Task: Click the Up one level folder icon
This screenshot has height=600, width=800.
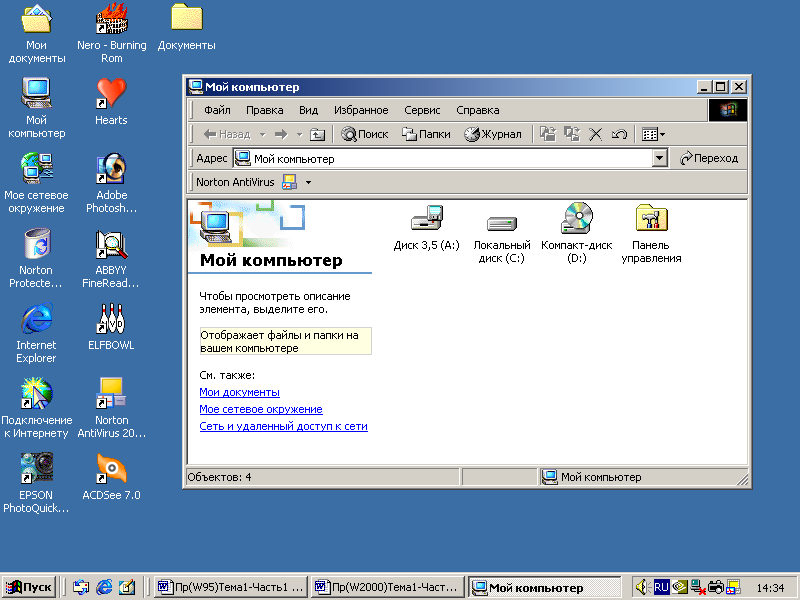Action: point(317,135)
